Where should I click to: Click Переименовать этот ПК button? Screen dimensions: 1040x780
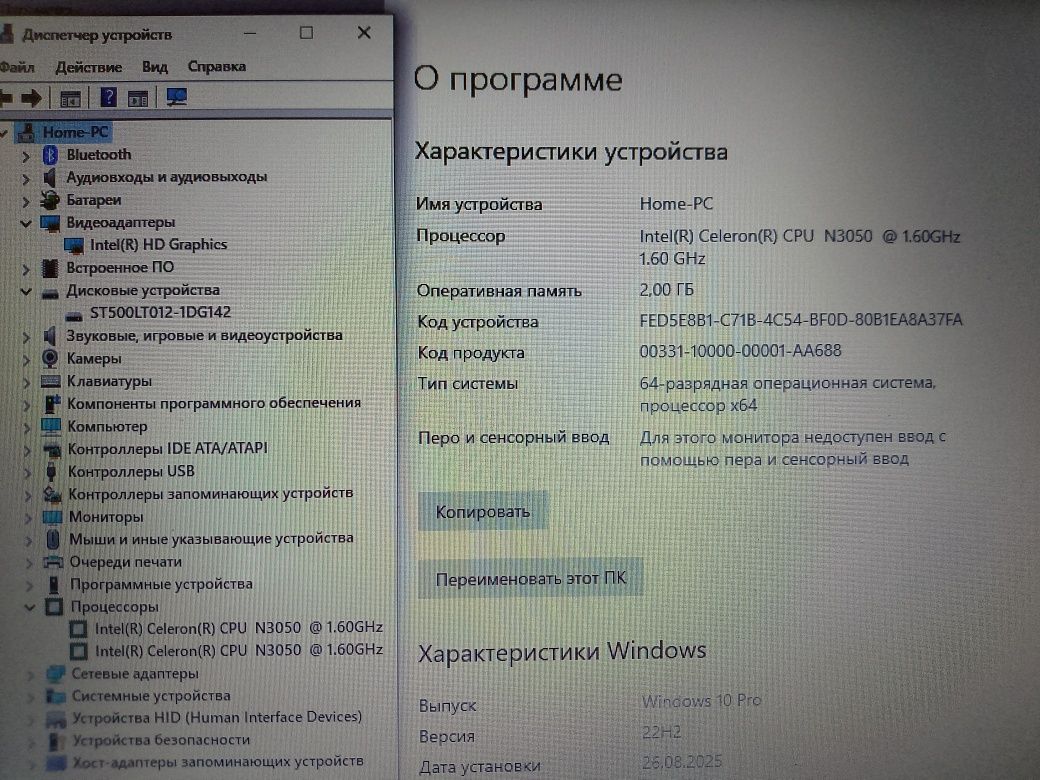[531, 578]
